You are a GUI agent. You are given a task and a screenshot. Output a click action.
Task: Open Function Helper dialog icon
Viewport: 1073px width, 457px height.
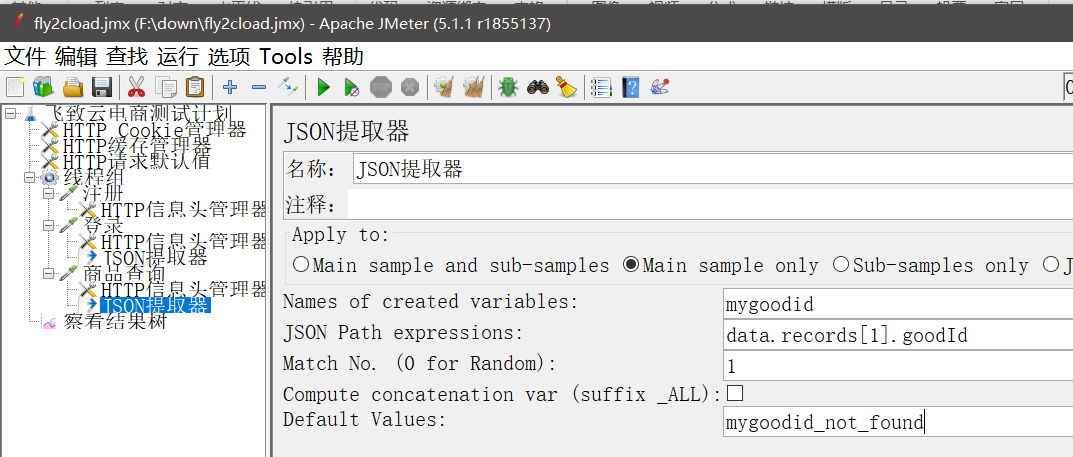[x=601, y=87]
